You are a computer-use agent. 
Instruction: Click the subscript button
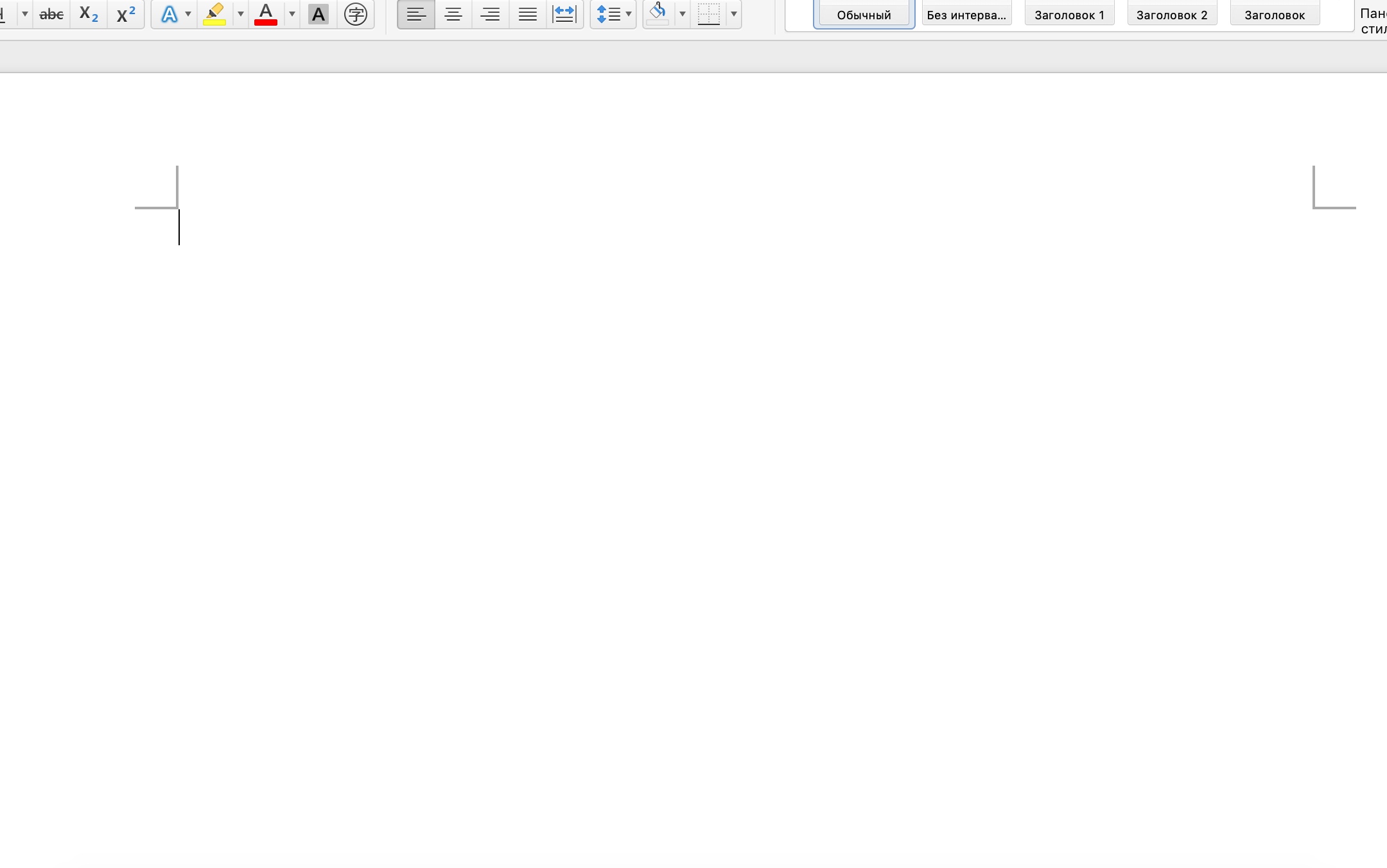click(x=89, y=14)
